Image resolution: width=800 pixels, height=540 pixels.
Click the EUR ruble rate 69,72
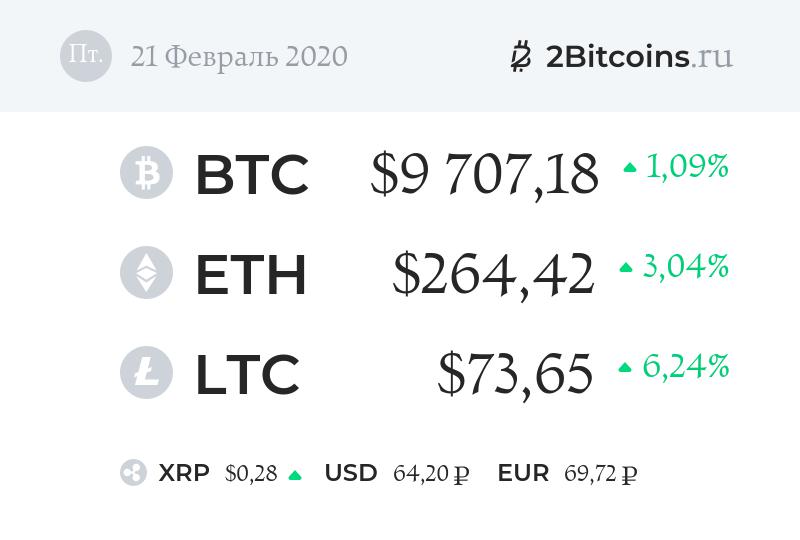[x=600, y=474]
